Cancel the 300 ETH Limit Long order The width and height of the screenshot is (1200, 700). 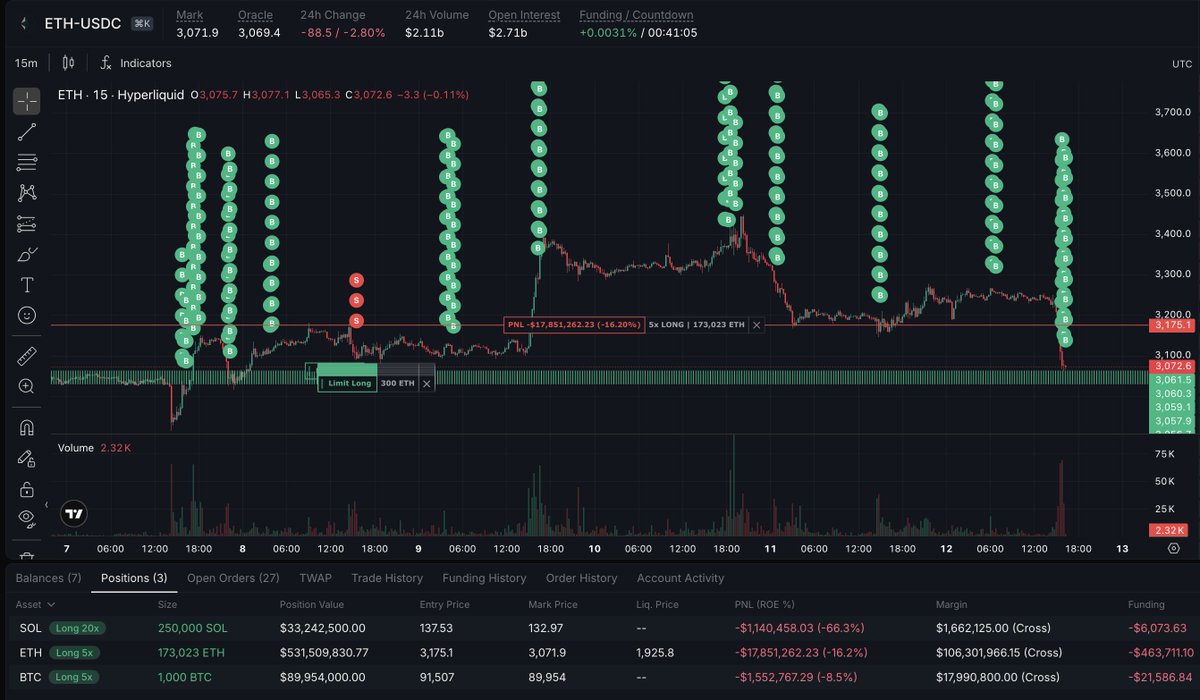coord(427,384)
